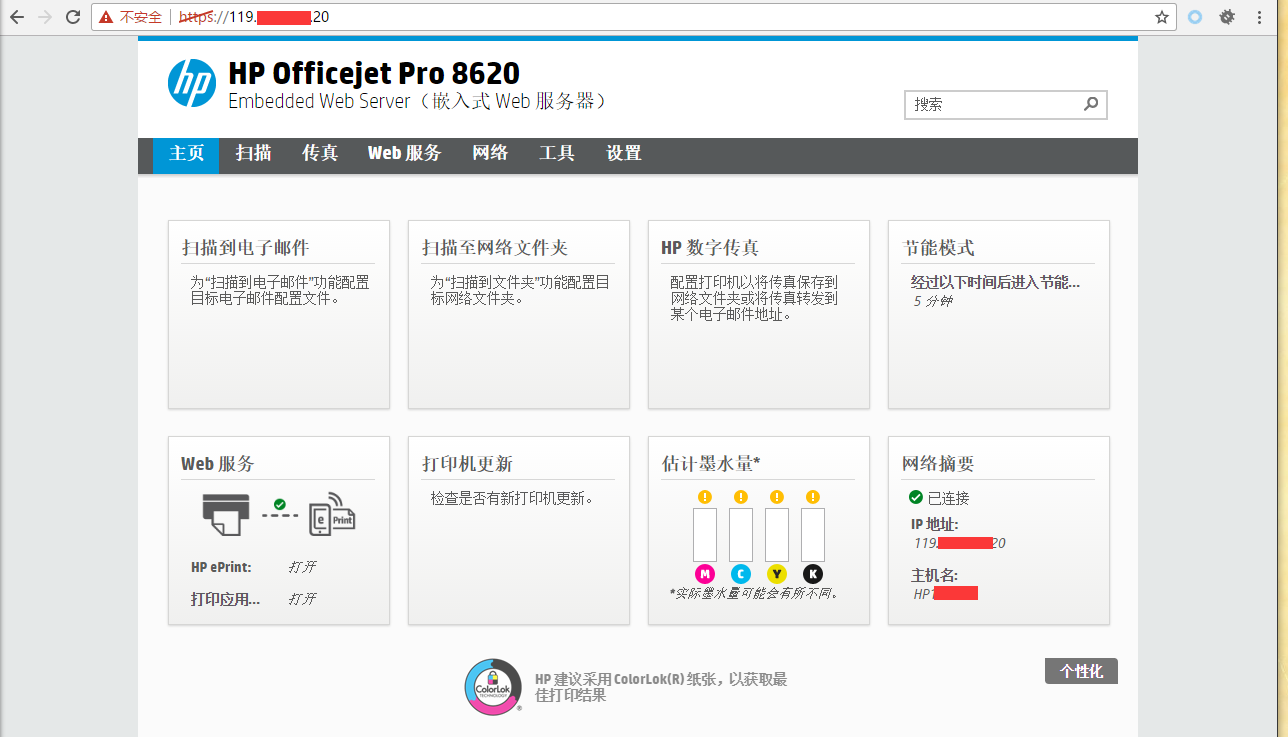The height and width of the screenshot is (737, 1288).
Task: Click 经过以下时间后进入节能... text
Action: [995, 283]
